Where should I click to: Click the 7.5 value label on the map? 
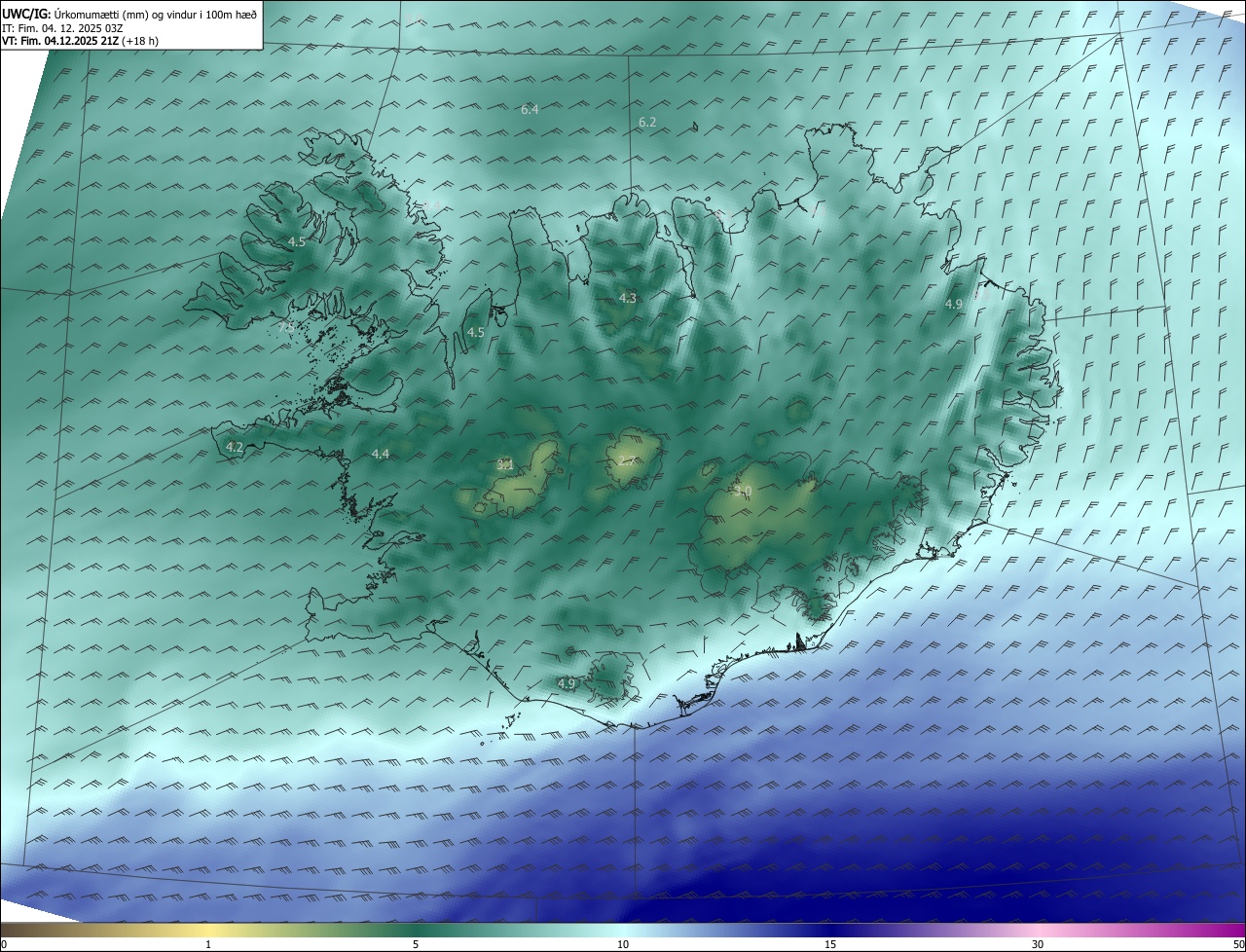285,327
